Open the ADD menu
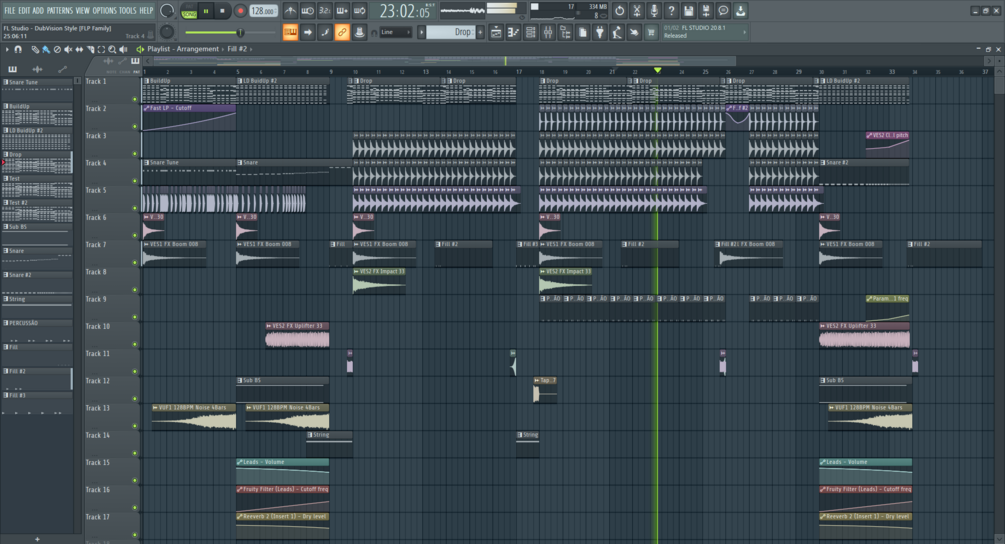This screenshot has height=544, width=1005. [x=38, y=10]
